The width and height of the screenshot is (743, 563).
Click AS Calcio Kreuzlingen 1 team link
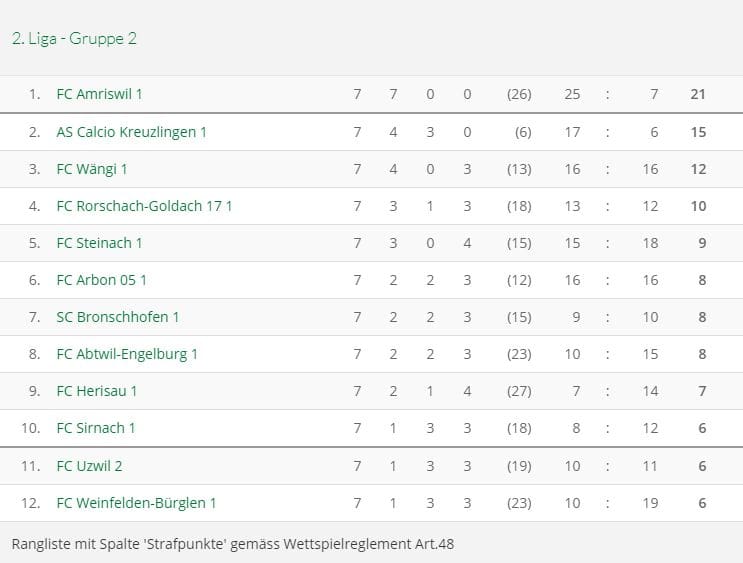point(131,132)
